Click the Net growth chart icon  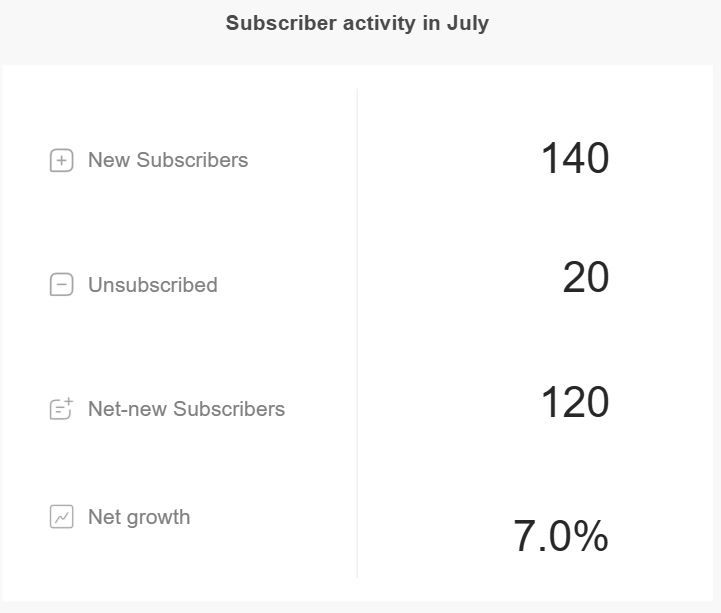(x=61, y=516)
